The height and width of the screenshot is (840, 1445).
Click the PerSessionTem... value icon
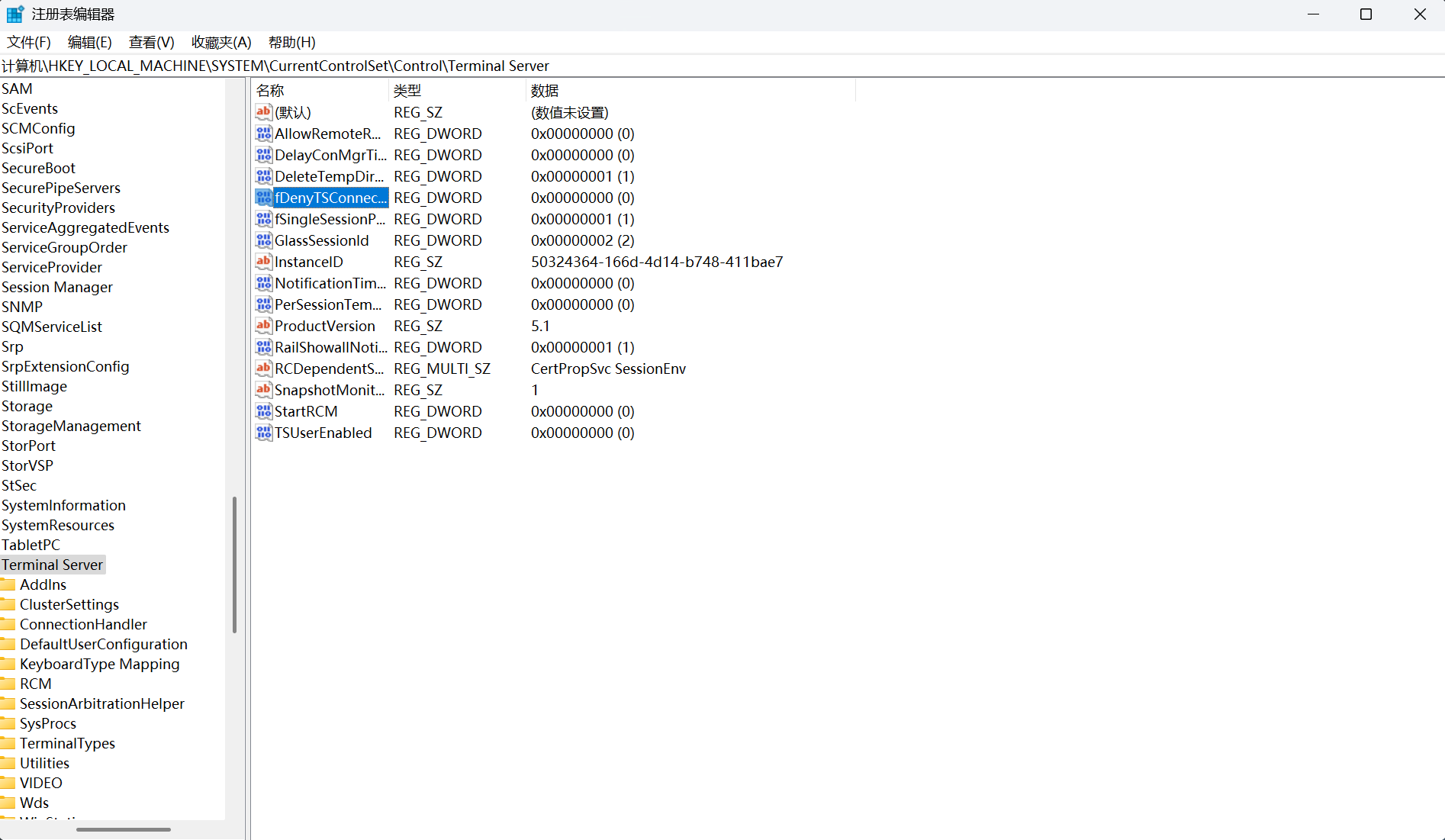point(263,304)
